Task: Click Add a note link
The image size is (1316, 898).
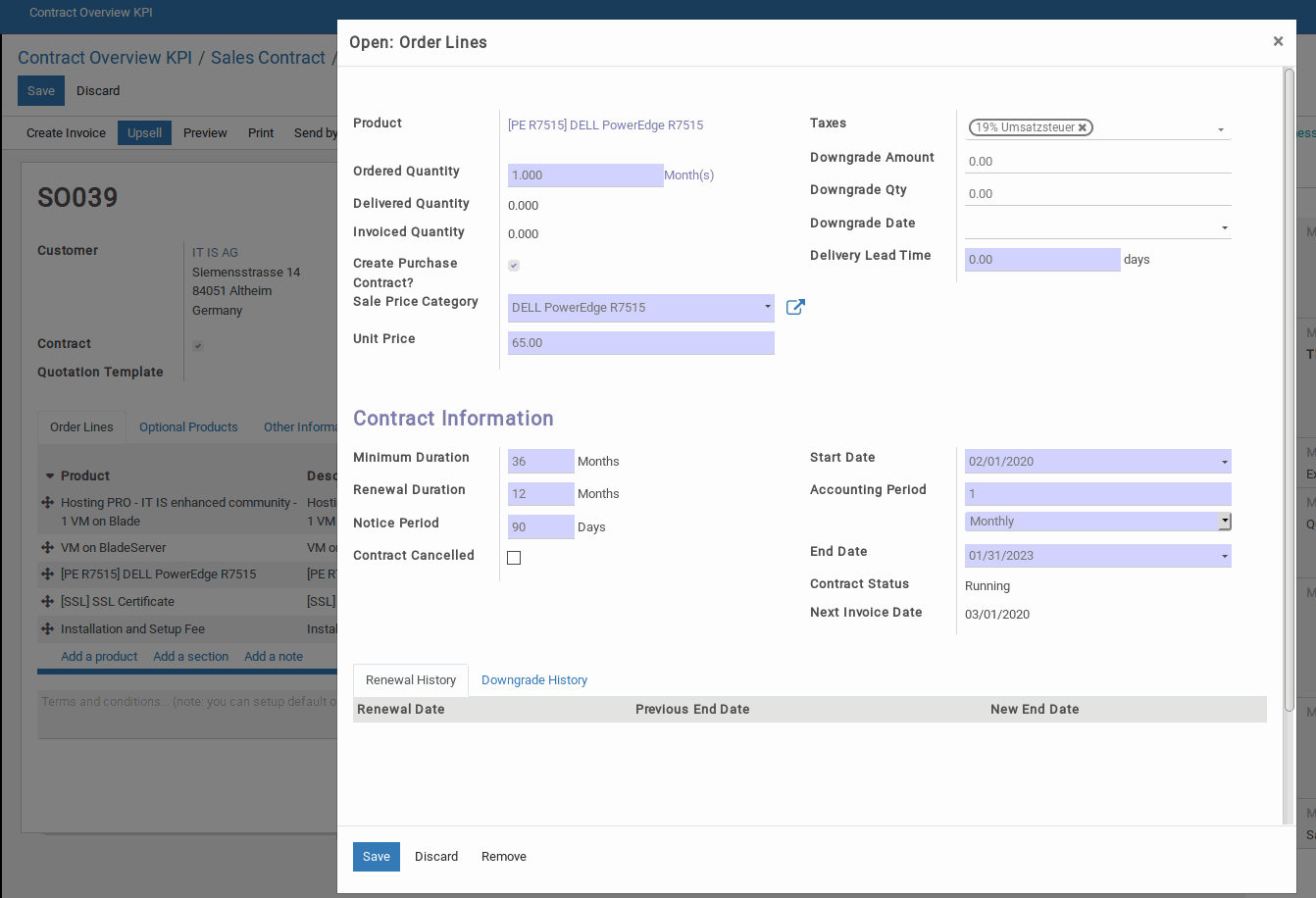Action: coord(274,657)
